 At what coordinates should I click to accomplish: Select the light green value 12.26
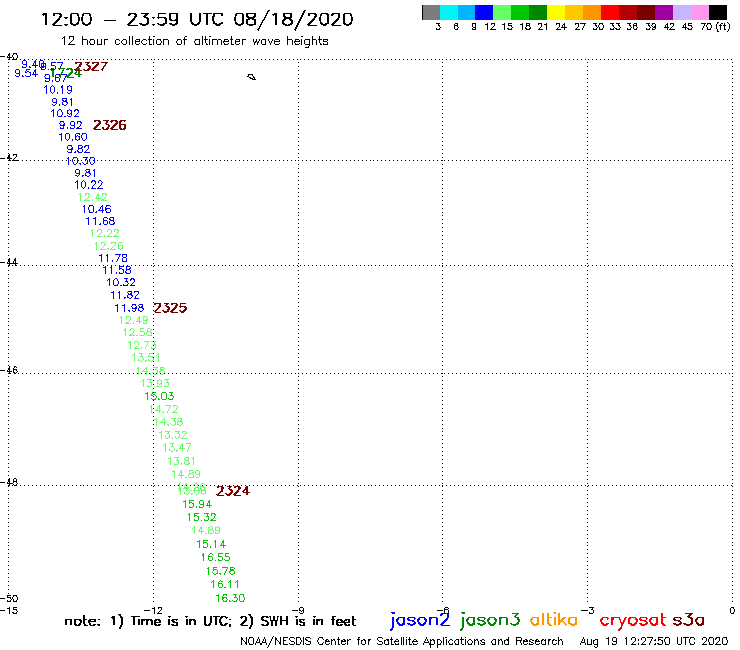(109, 246)
